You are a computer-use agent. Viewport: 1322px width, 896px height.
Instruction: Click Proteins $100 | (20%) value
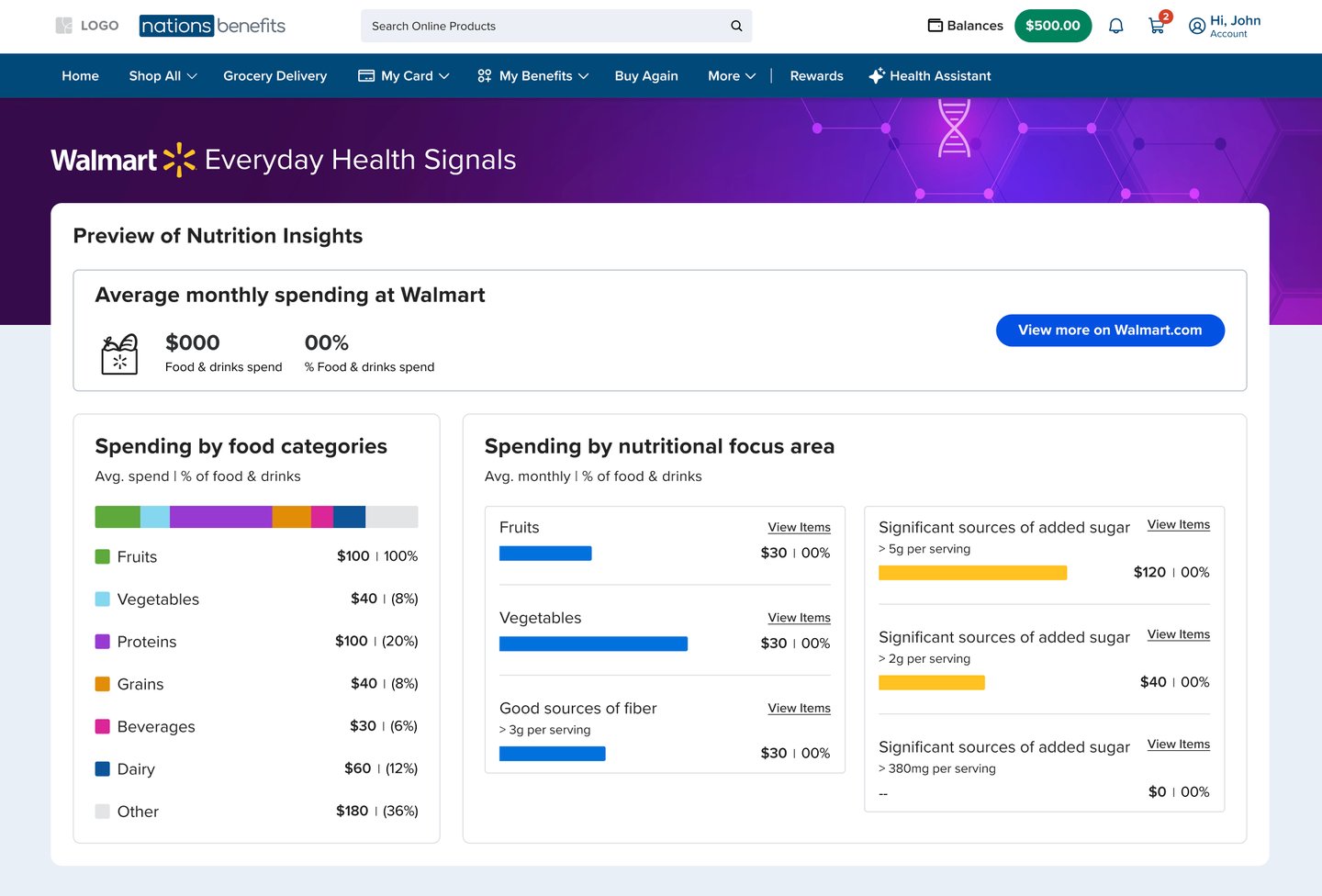tap(376, 641)
